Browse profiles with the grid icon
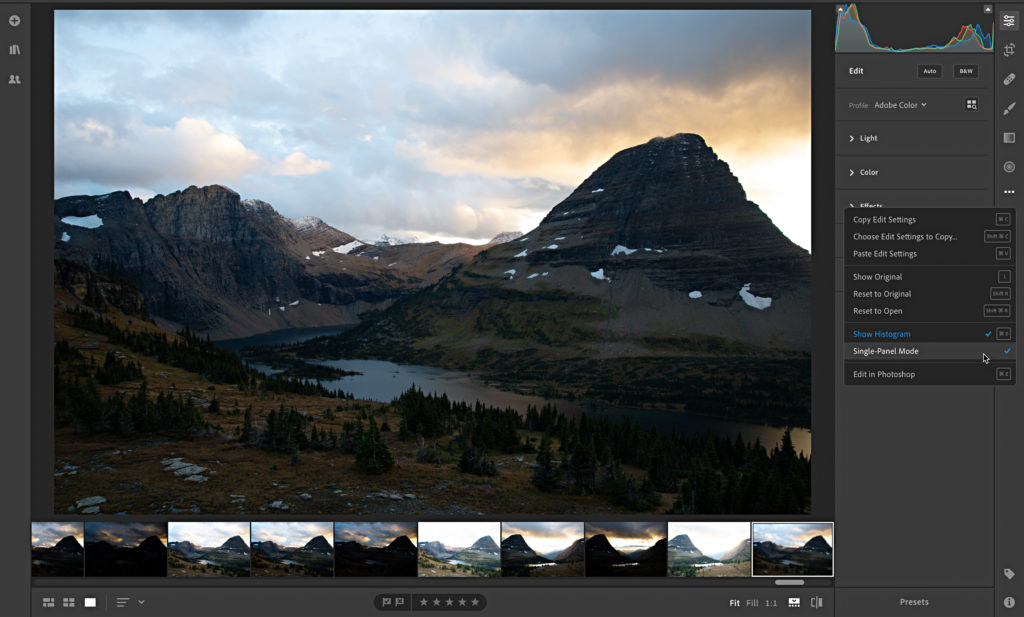Screen dimensions: 1024x617 pos(971,104)
